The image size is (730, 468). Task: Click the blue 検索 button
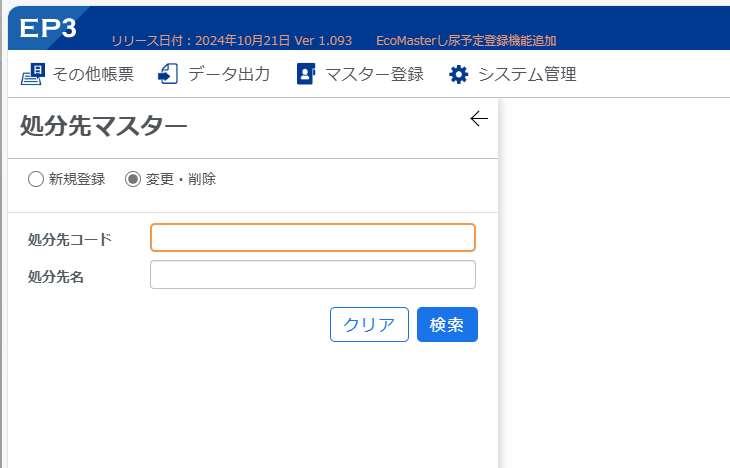click(x=447, y=325)
